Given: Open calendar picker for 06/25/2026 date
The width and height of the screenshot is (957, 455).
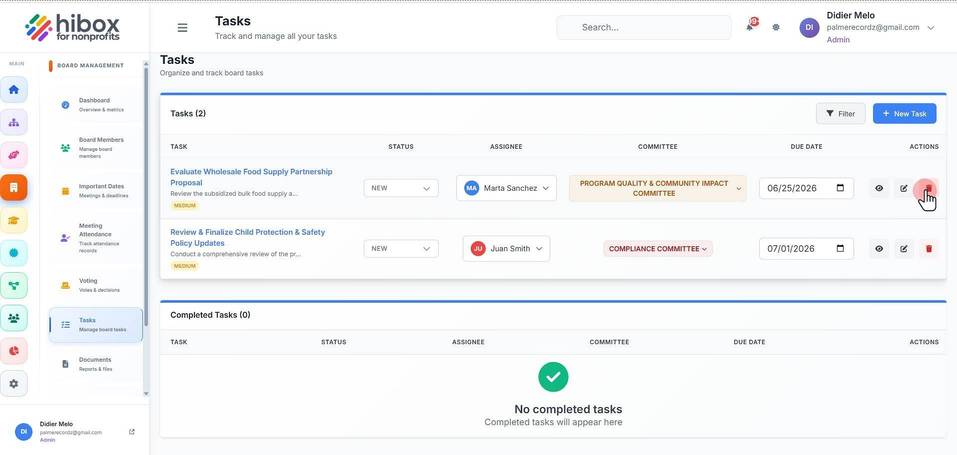Looking at the screenshot, I should [840, 187].
